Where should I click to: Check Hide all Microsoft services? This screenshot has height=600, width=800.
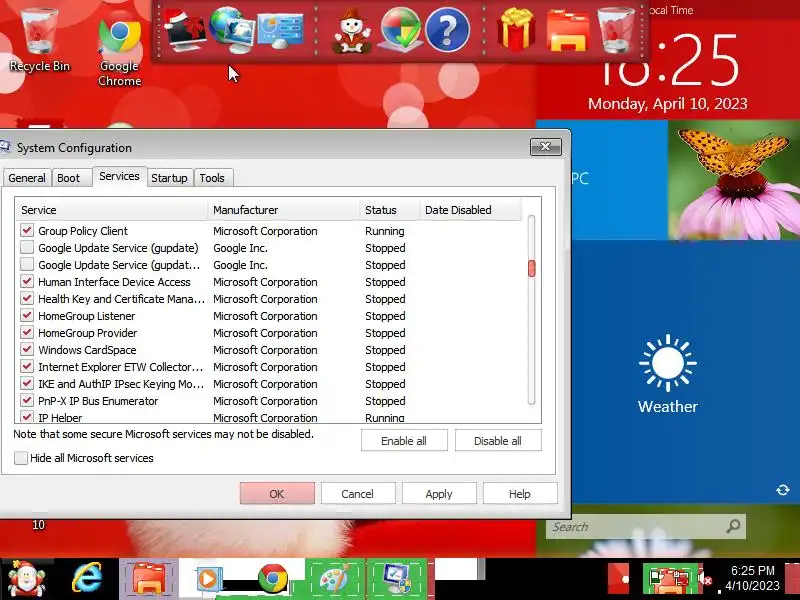pos(21,458)
